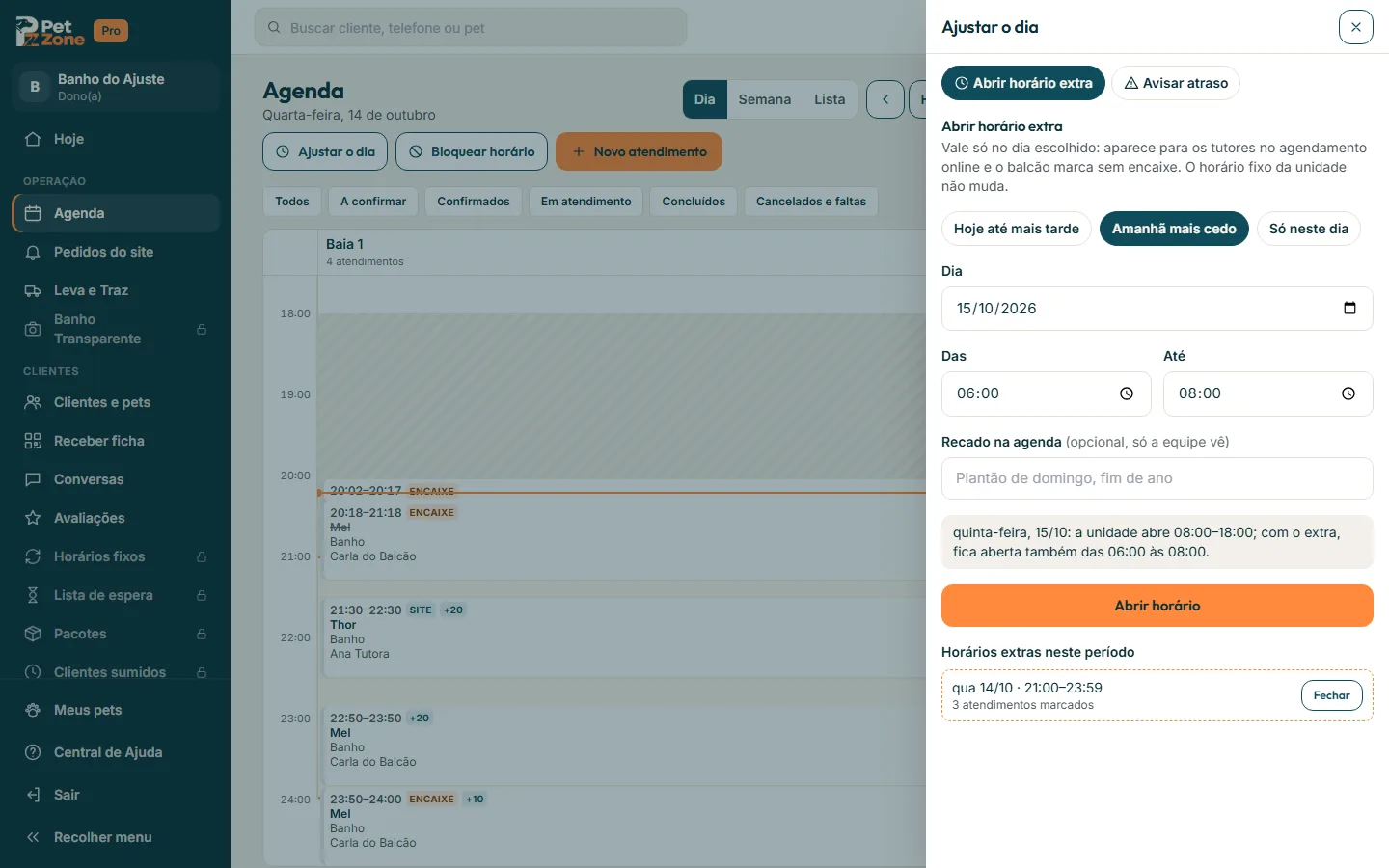Viewport: 1389px width, 868px height.
Task: Click the lock icon beside Pacotes
Action: pyautogui.click(x=202, y=634)
